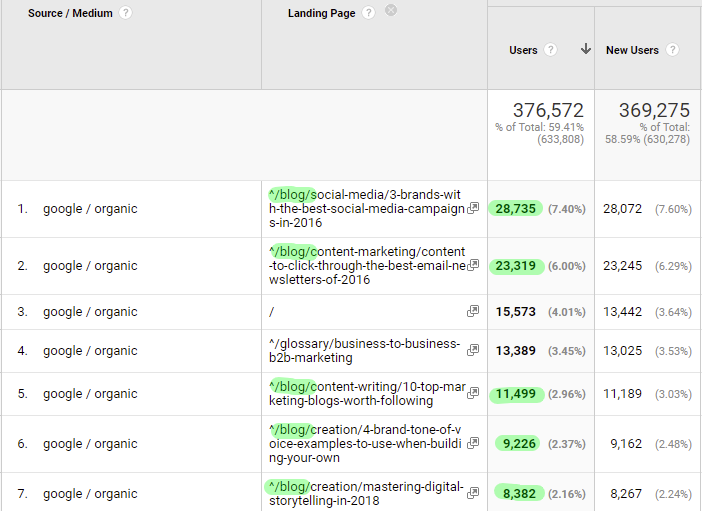The height and width of the screenshot is (511, 702).
Task: Open google / organic in row 3
Action: coord(90,312)
